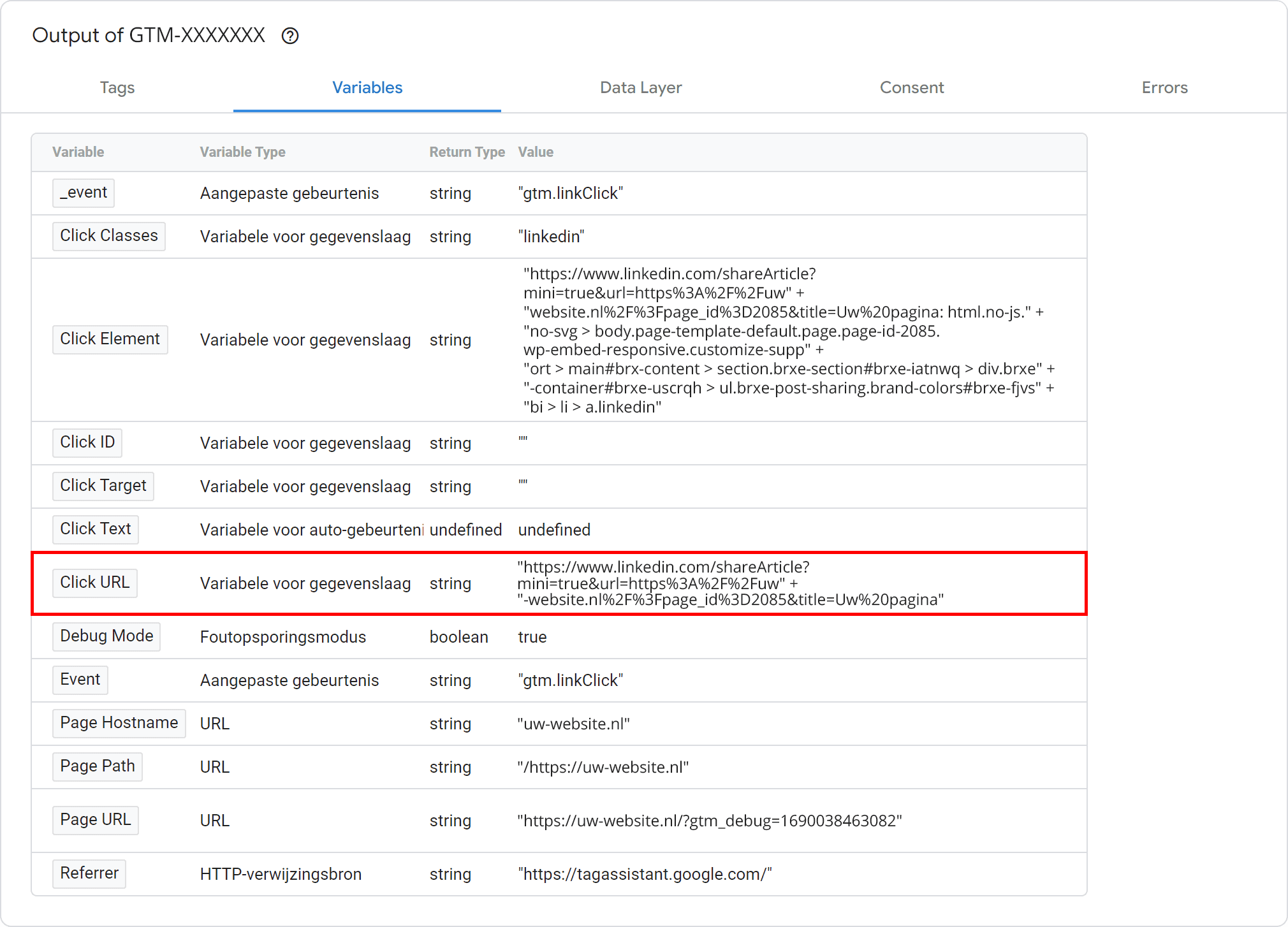Click the help icon beside GTM-XXXXXXX title
Viewport: 1288px width, 927px height.
point(290,36)
